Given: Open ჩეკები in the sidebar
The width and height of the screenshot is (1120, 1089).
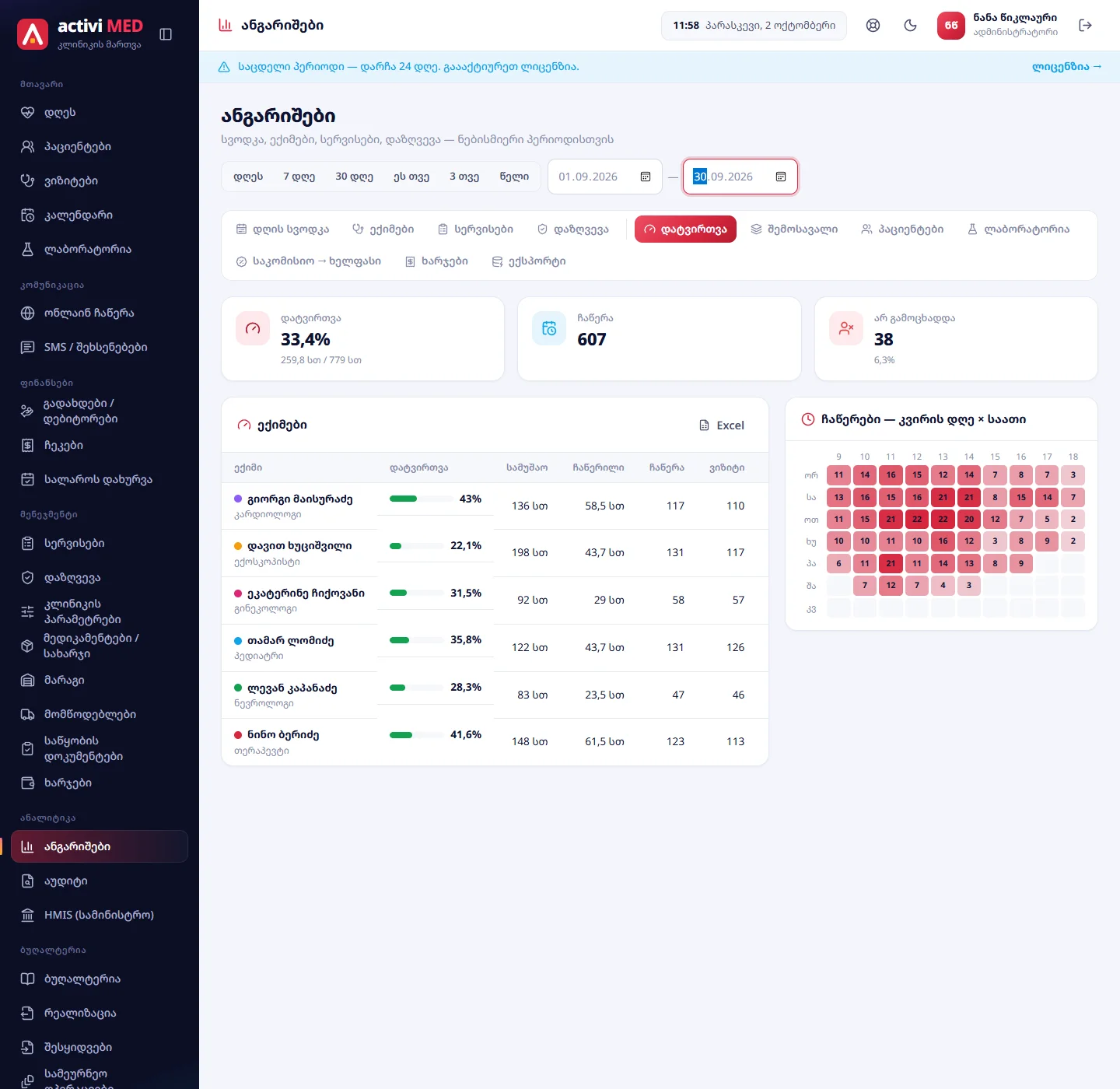Looking at the screenshot, I should (x=100, y=446).
